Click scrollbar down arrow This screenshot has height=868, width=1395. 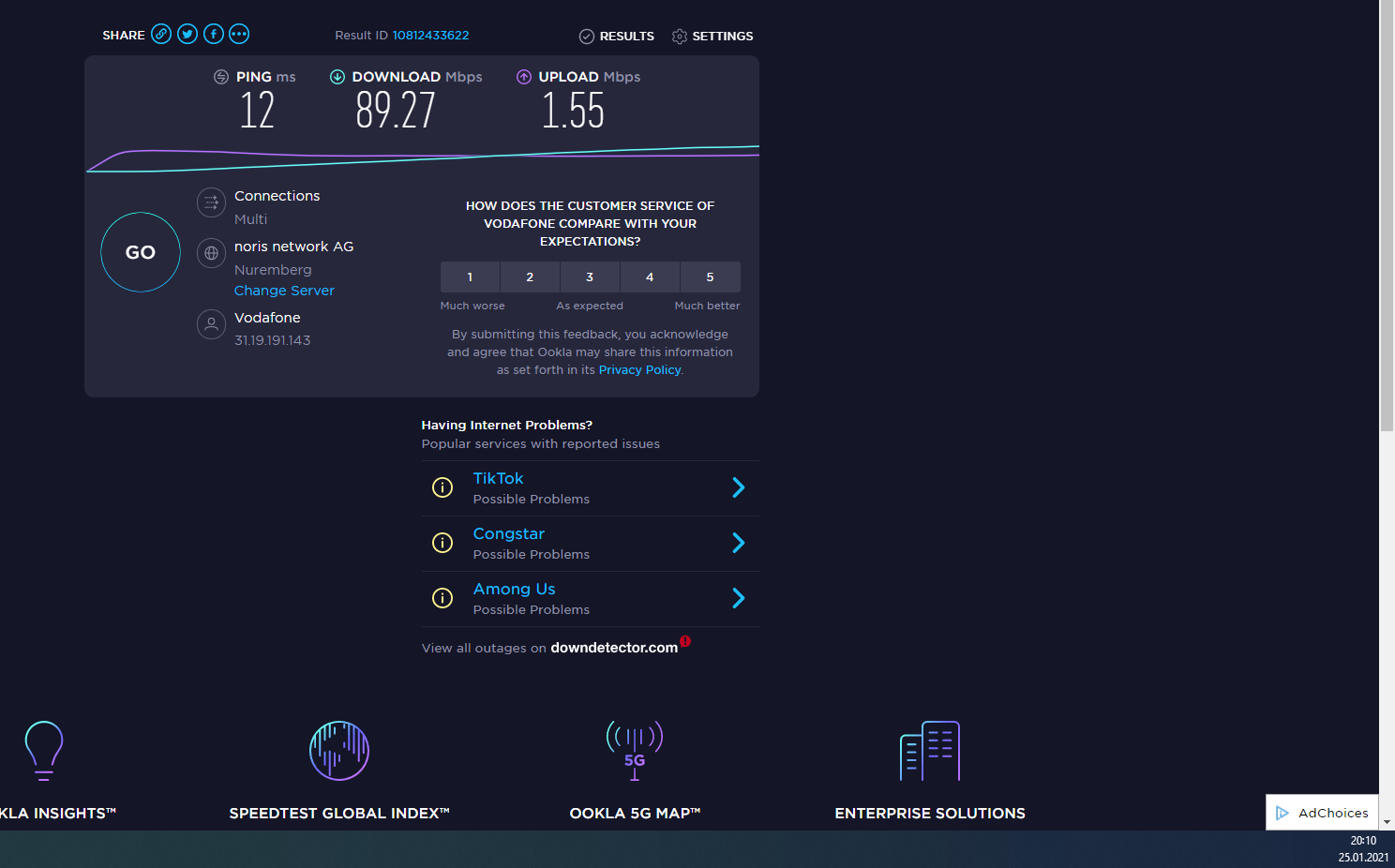(1387, 822)
